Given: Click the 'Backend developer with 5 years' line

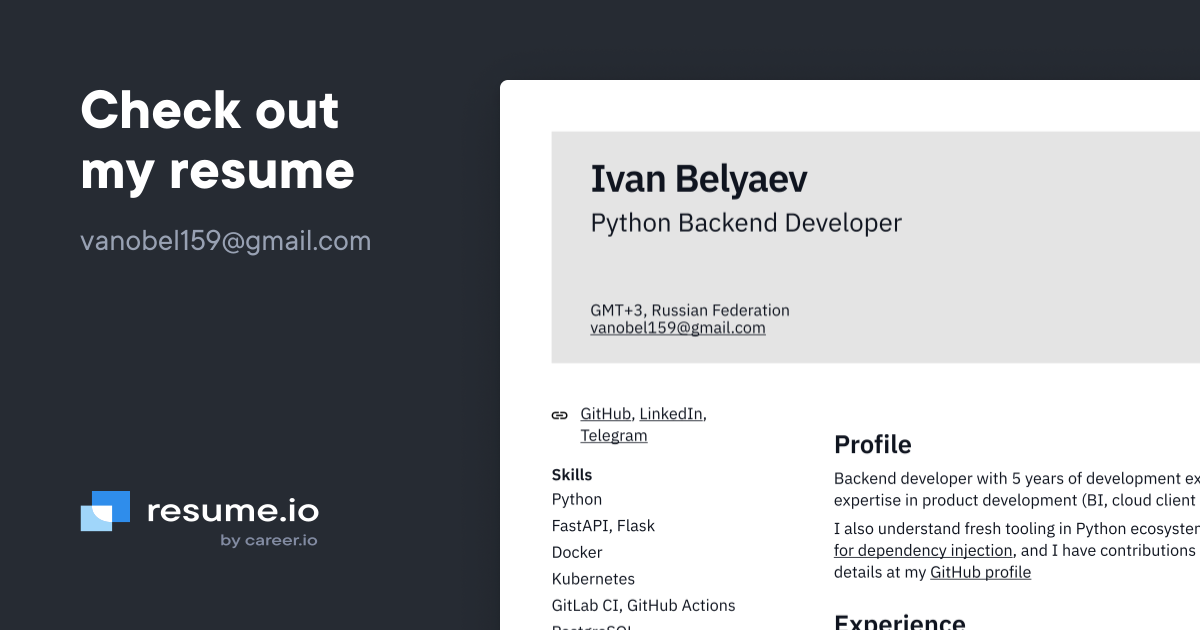Looking at the screenshot, I should coord(1017,479).
